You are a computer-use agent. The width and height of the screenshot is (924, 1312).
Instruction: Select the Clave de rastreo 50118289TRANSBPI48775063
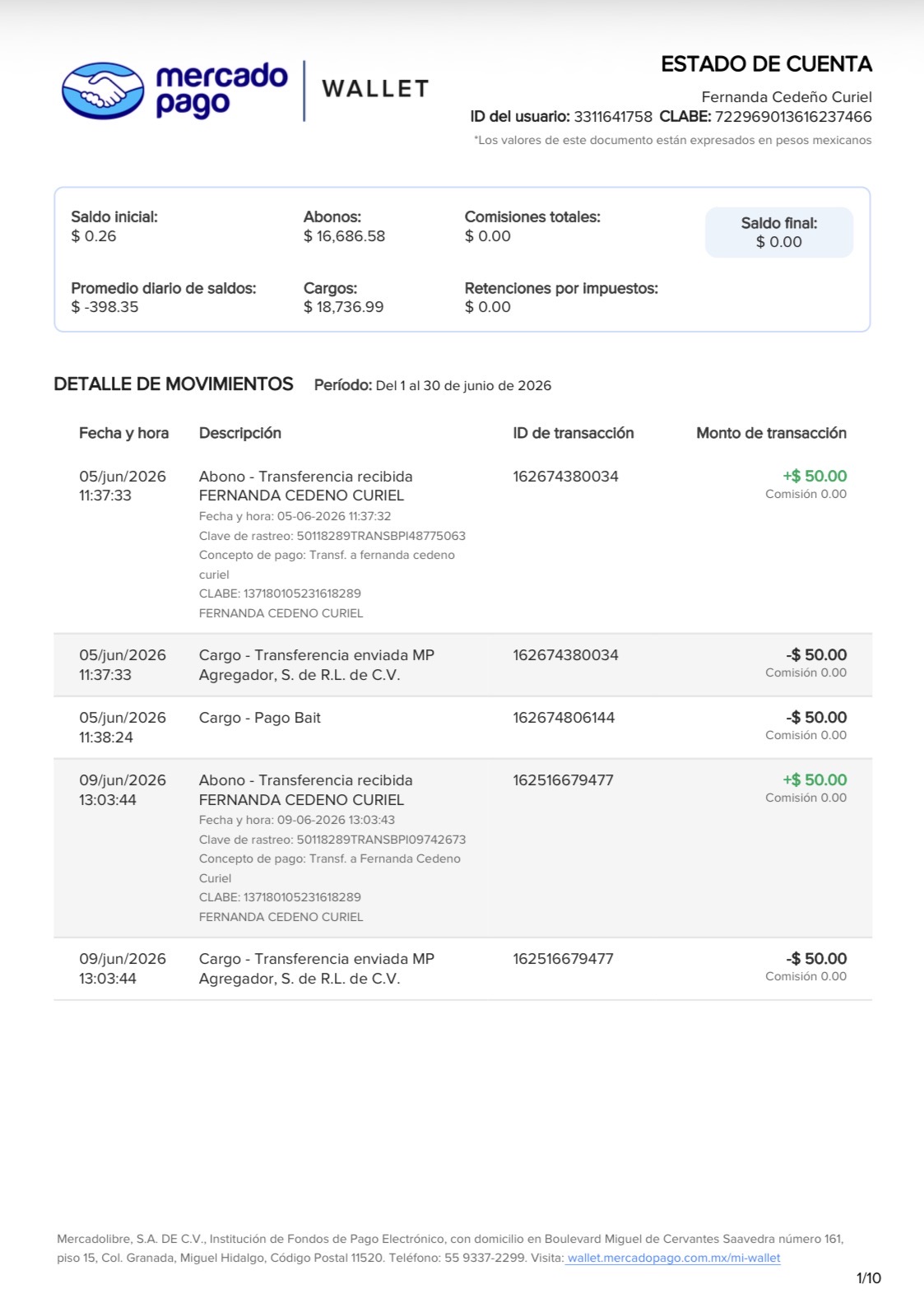381,536
